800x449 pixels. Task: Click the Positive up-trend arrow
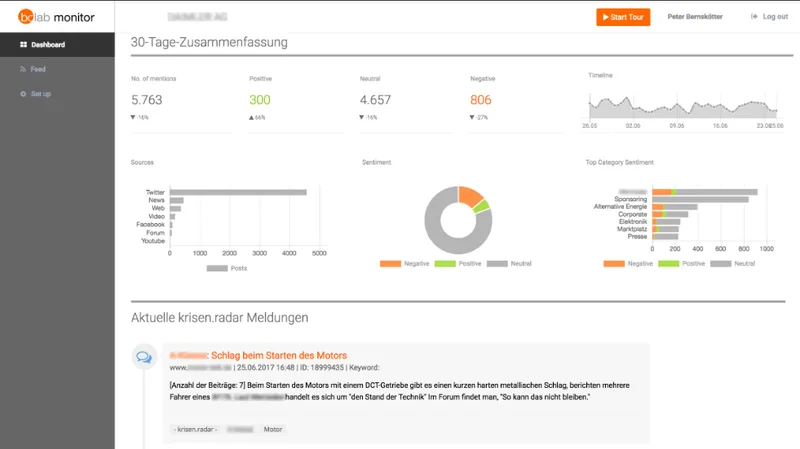(x=252, y=117)
